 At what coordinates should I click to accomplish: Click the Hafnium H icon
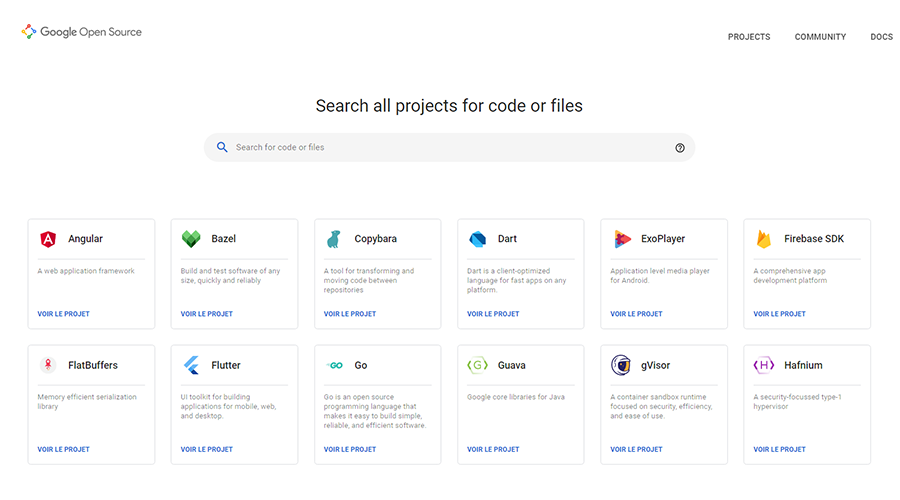(x=764, y=365)
